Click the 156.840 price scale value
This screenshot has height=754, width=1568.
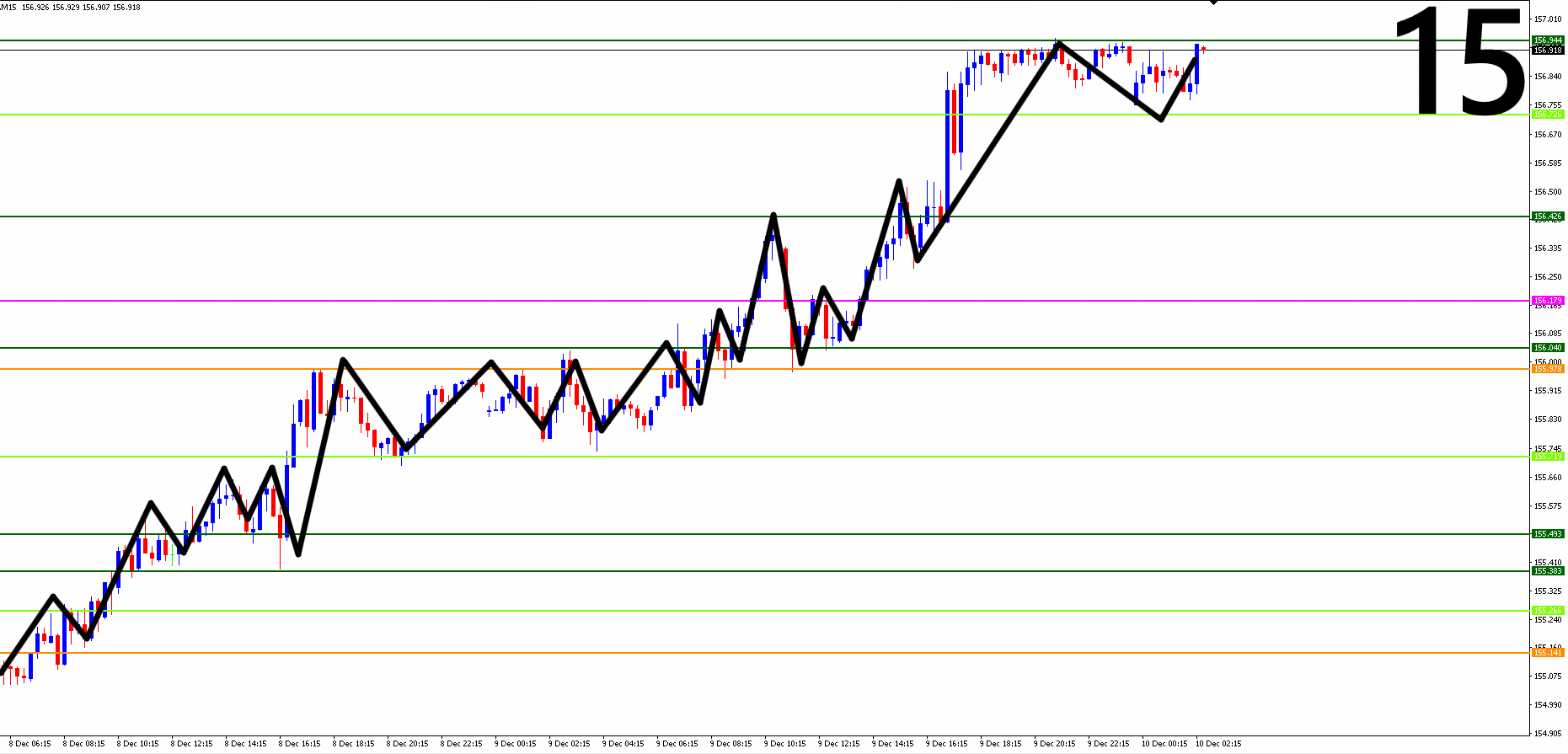[x=1548, y=77]
